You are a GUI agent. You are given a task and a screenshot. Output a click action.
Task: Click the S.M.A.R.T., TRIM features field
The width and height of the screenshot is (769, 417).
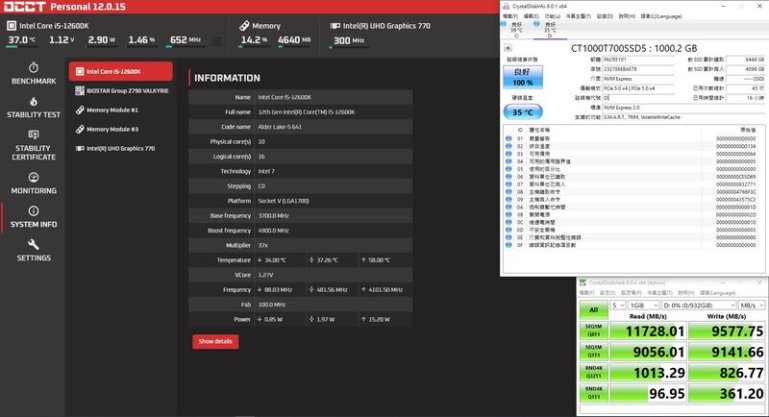683,117
